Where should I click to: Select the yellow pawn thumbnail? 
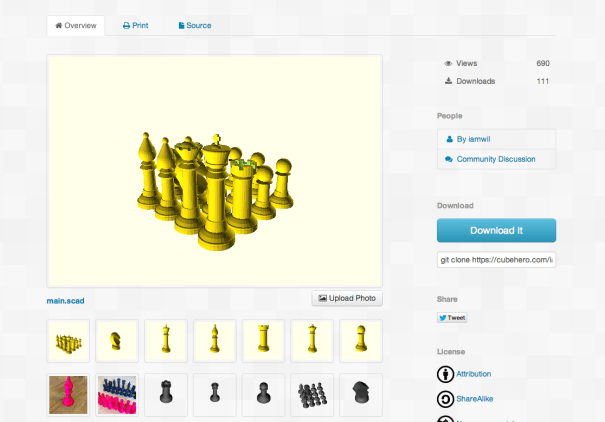point(361,341)
